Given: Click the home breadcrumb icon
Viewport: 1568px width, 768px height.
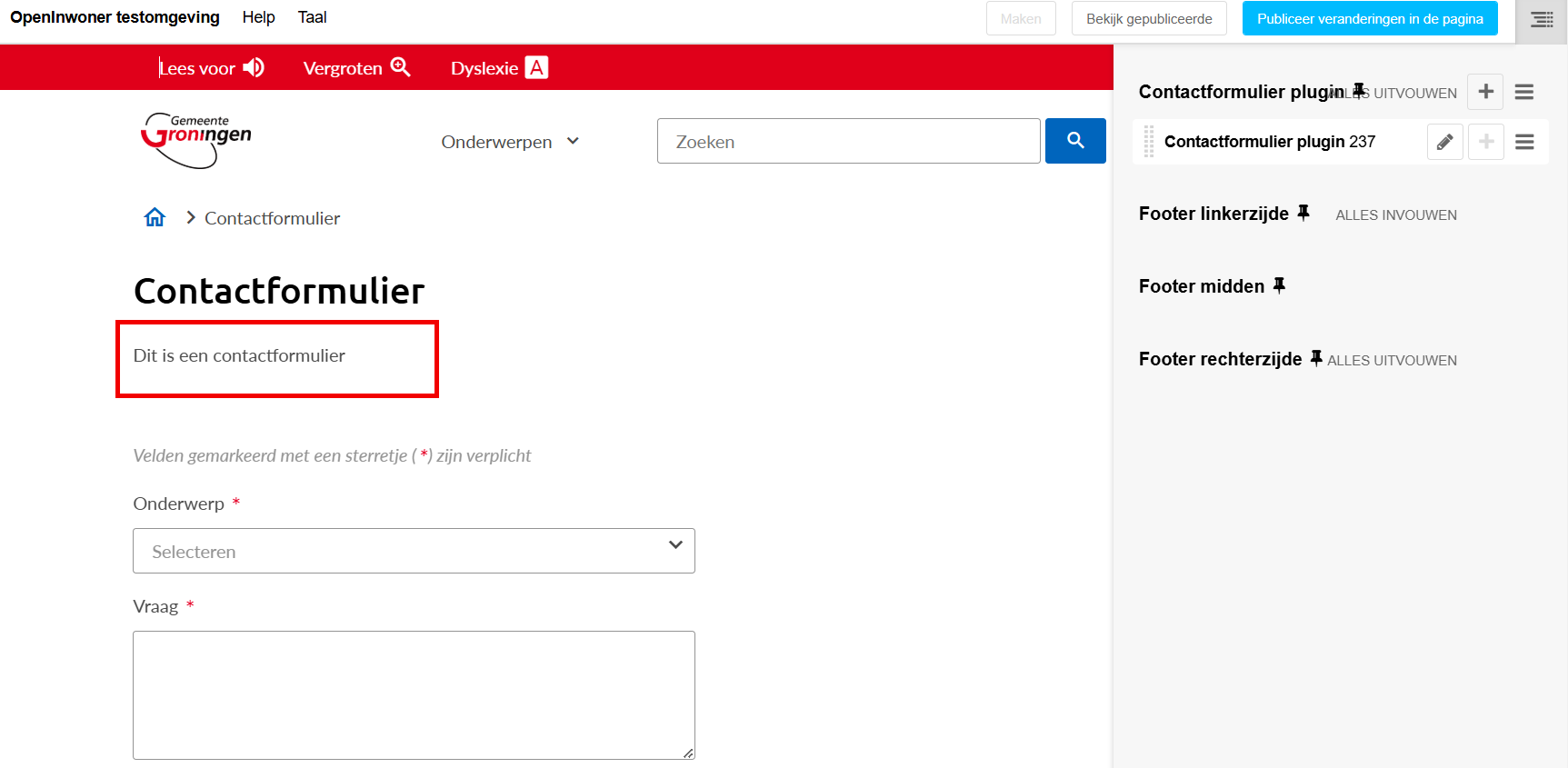Looking at the screenshot, I should point(155,217).
